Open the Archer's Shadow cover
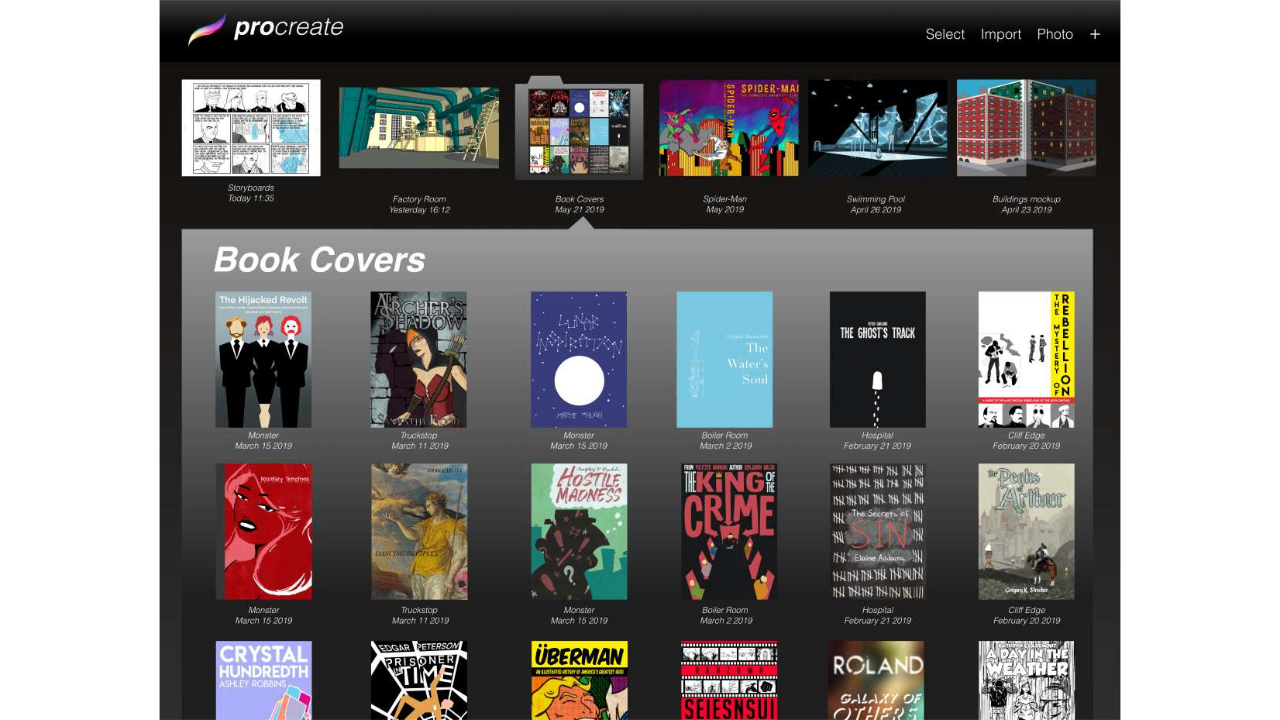This screenshot has height=720, width=1280. point(418,358)
